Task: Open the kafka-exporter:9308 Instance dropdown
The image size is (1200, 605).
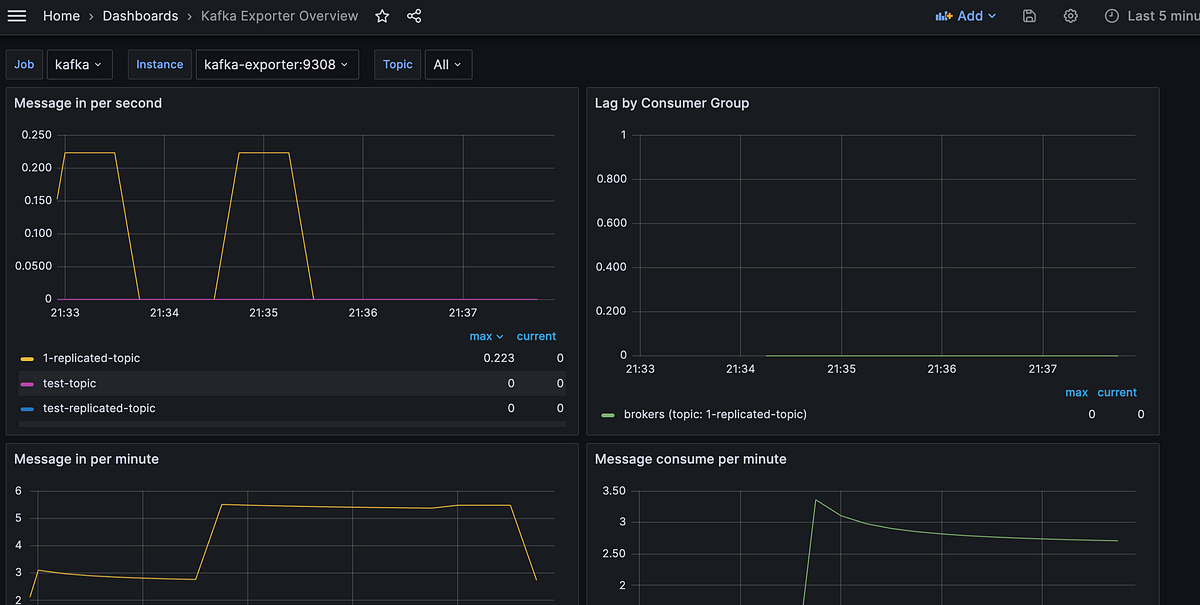Action: (277, 64)
